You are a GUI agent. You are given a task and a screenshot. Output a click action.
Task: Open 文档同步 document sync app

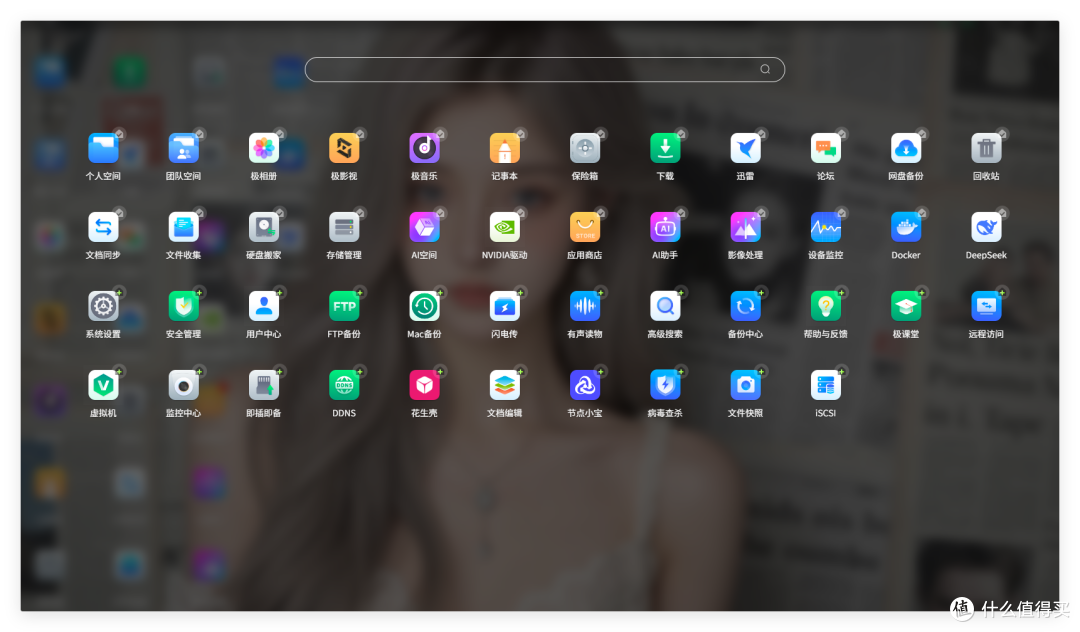point(103,227)
